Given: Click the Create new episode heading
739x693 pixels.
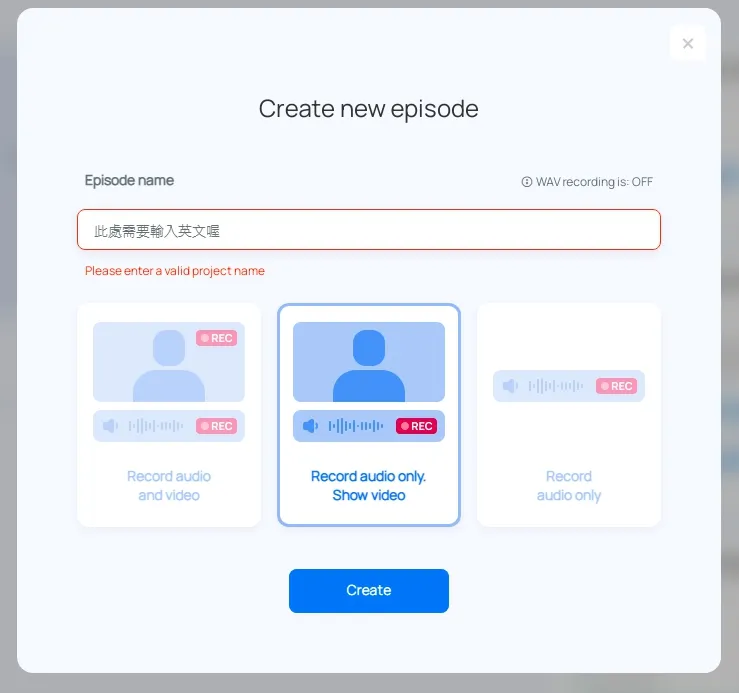Looking at the screenshot, I should (x=369, y=109).
